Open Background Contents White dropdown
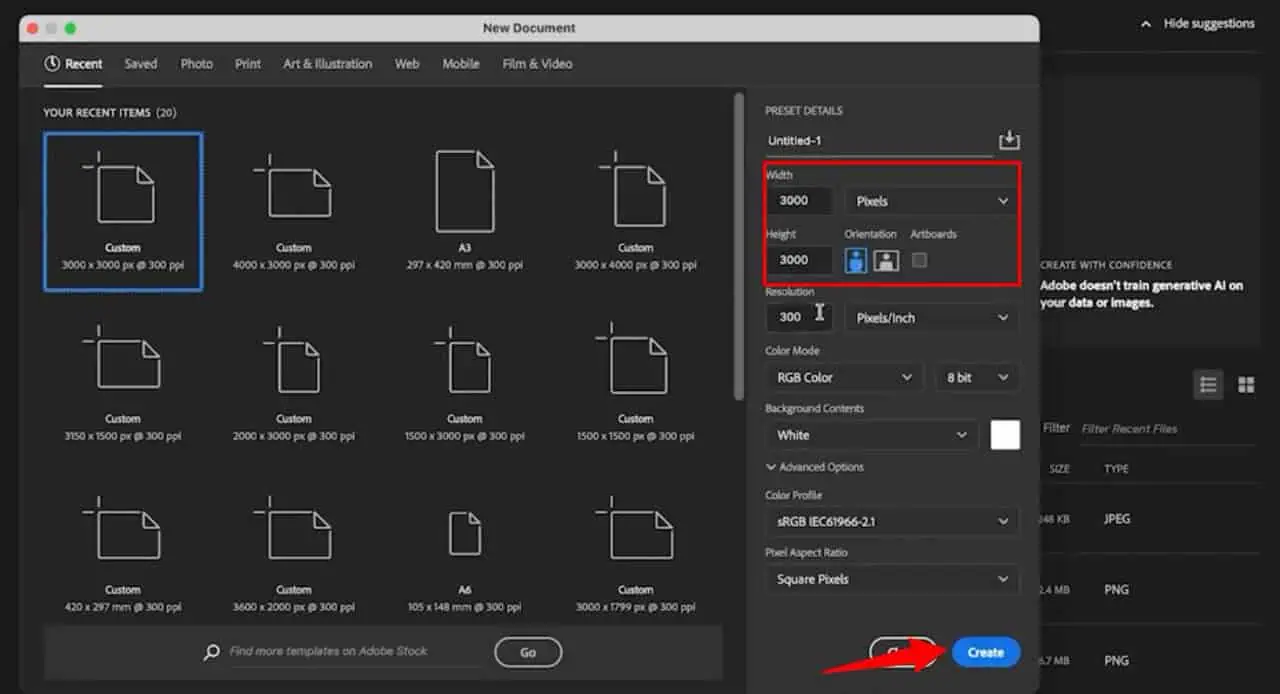 (x=872, y=435)
